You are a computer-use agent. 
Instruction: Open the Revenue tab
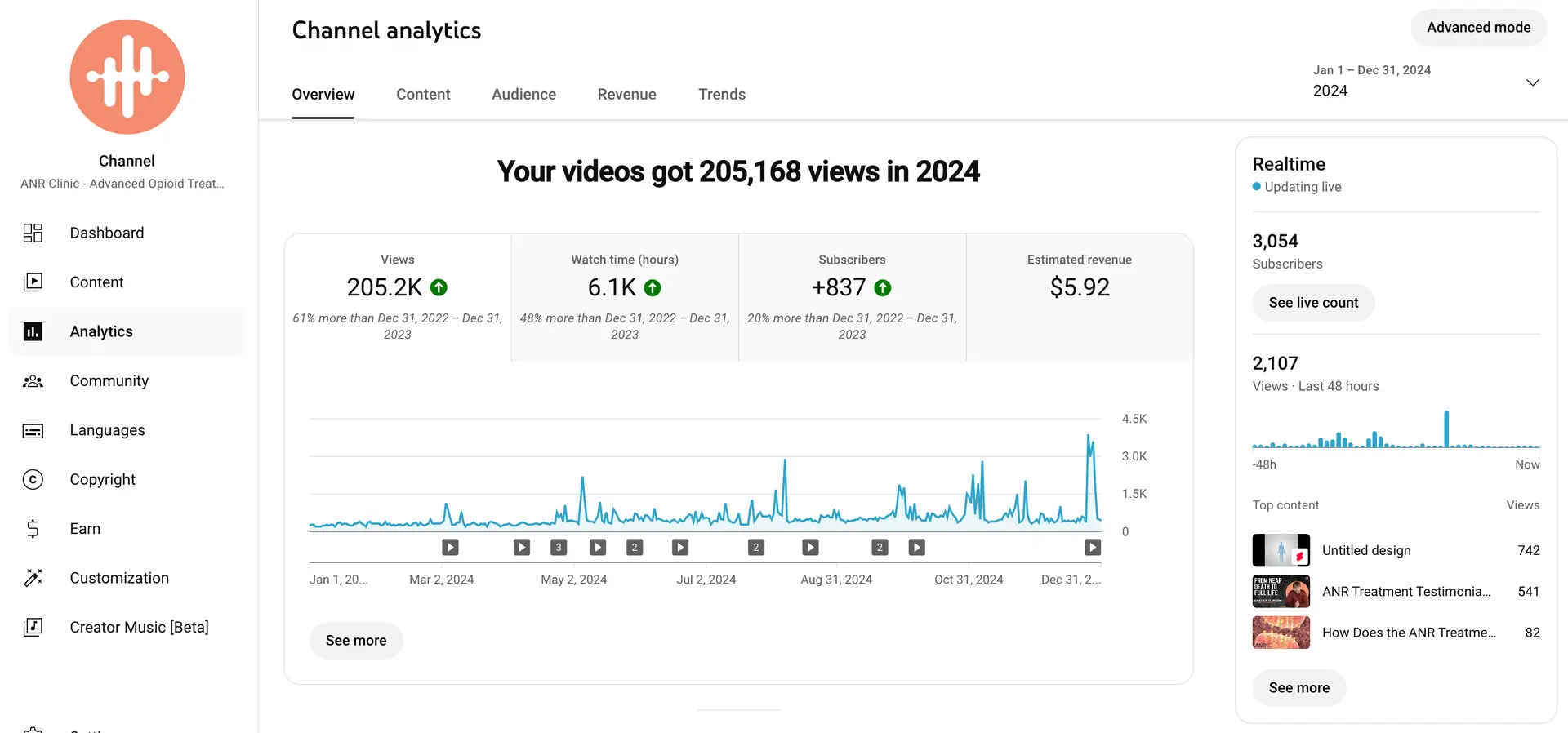pyautogui.click(x=626, y=95)
